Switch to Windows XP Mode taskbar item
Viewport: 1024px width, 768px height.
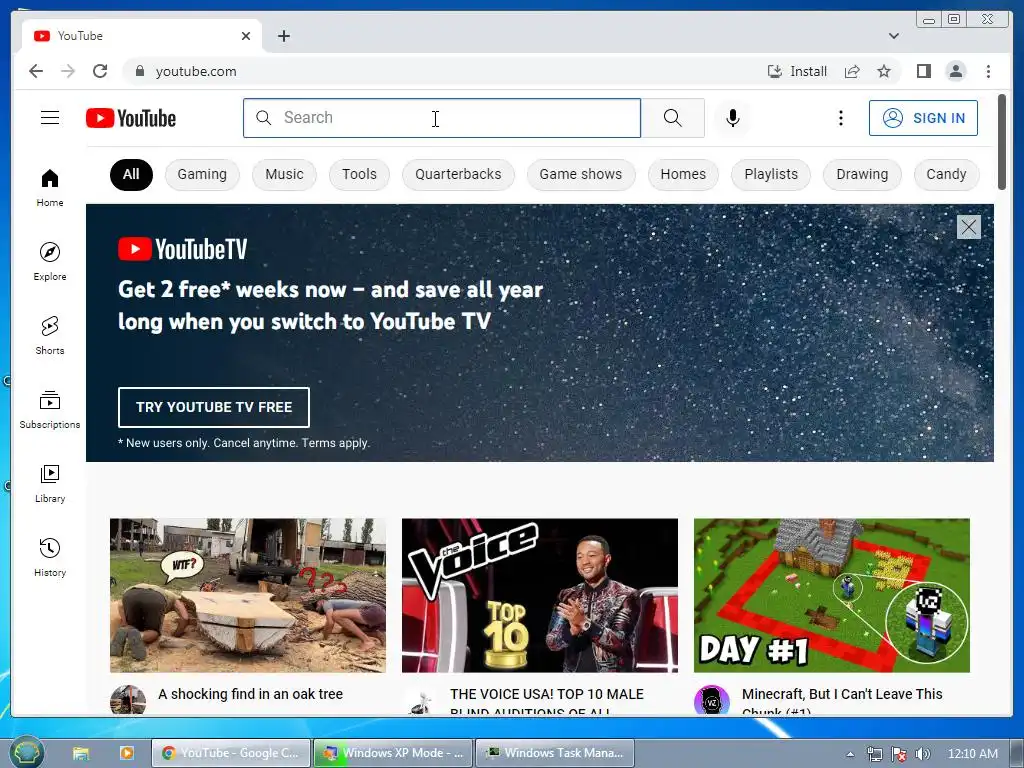click(393, 753)
